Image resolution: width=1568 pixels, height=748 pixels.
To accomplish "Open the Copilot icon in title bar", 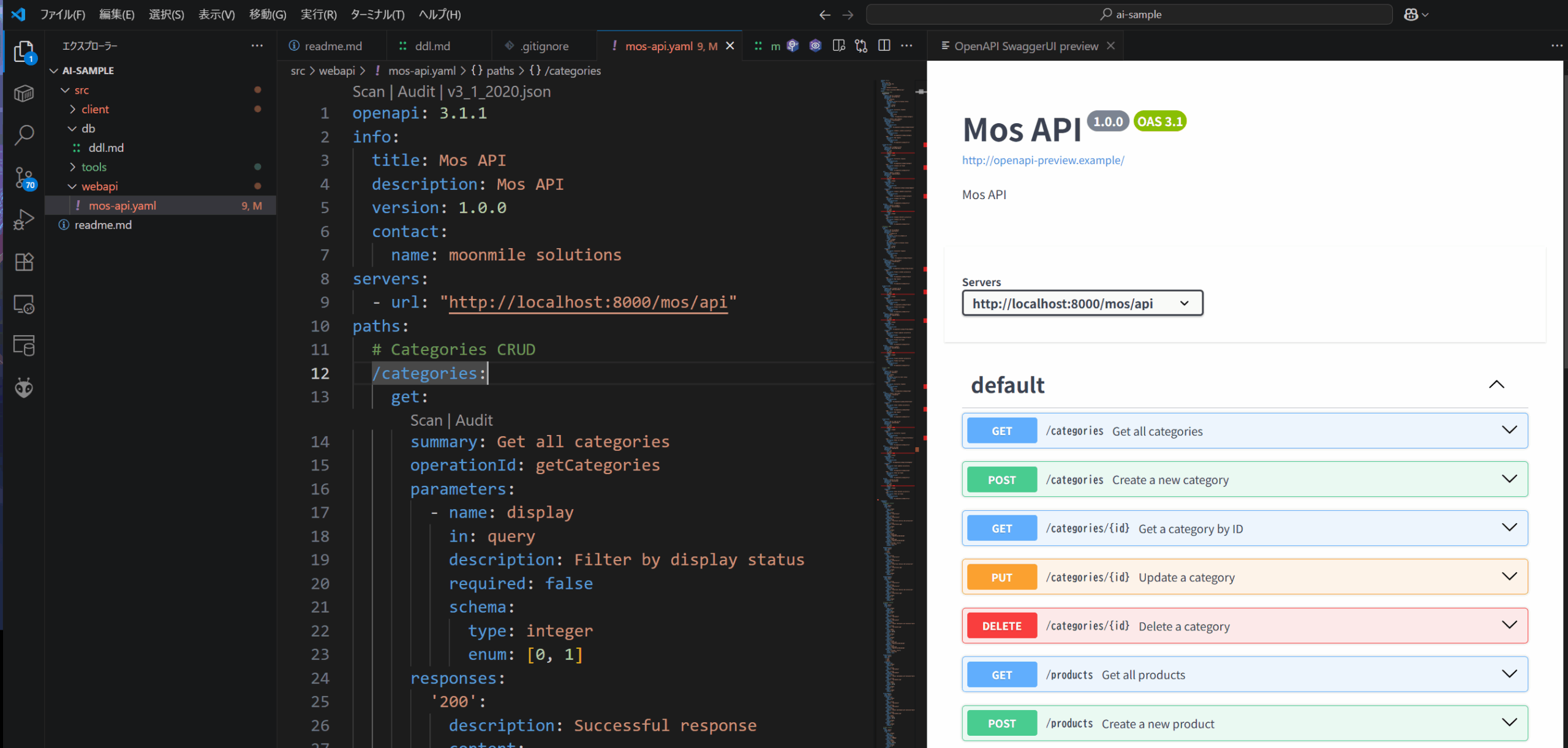I will [x=1411, y=14].
